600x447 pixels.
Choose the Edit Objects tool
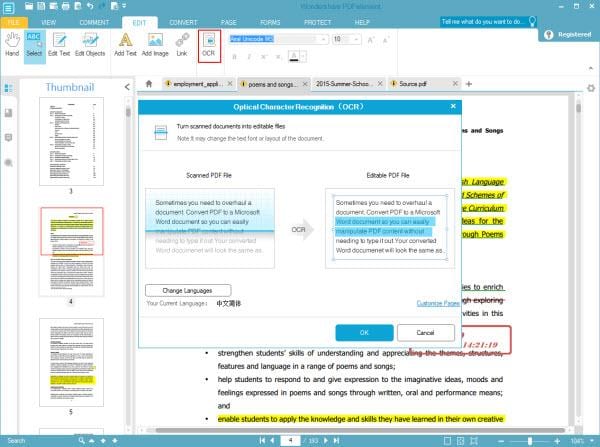(90, 45)
